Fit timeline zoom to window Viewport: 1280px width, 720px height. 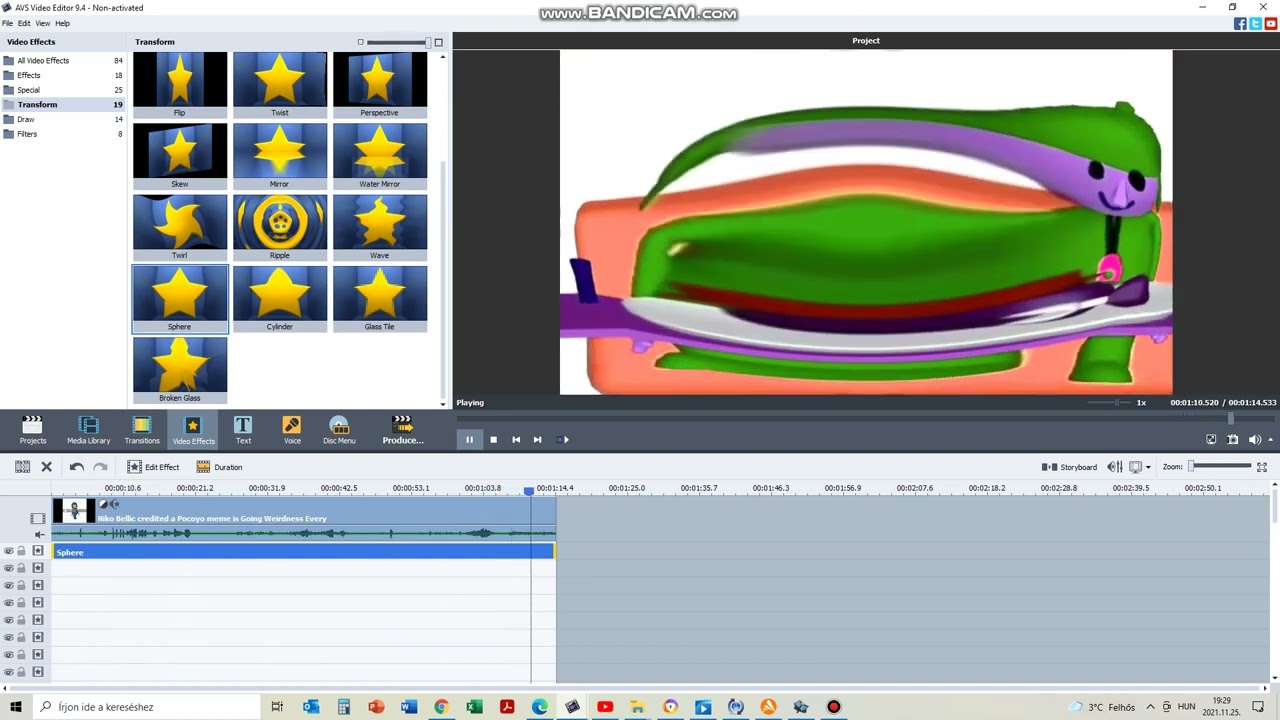pyautogui.click(x=1262, y=467)
